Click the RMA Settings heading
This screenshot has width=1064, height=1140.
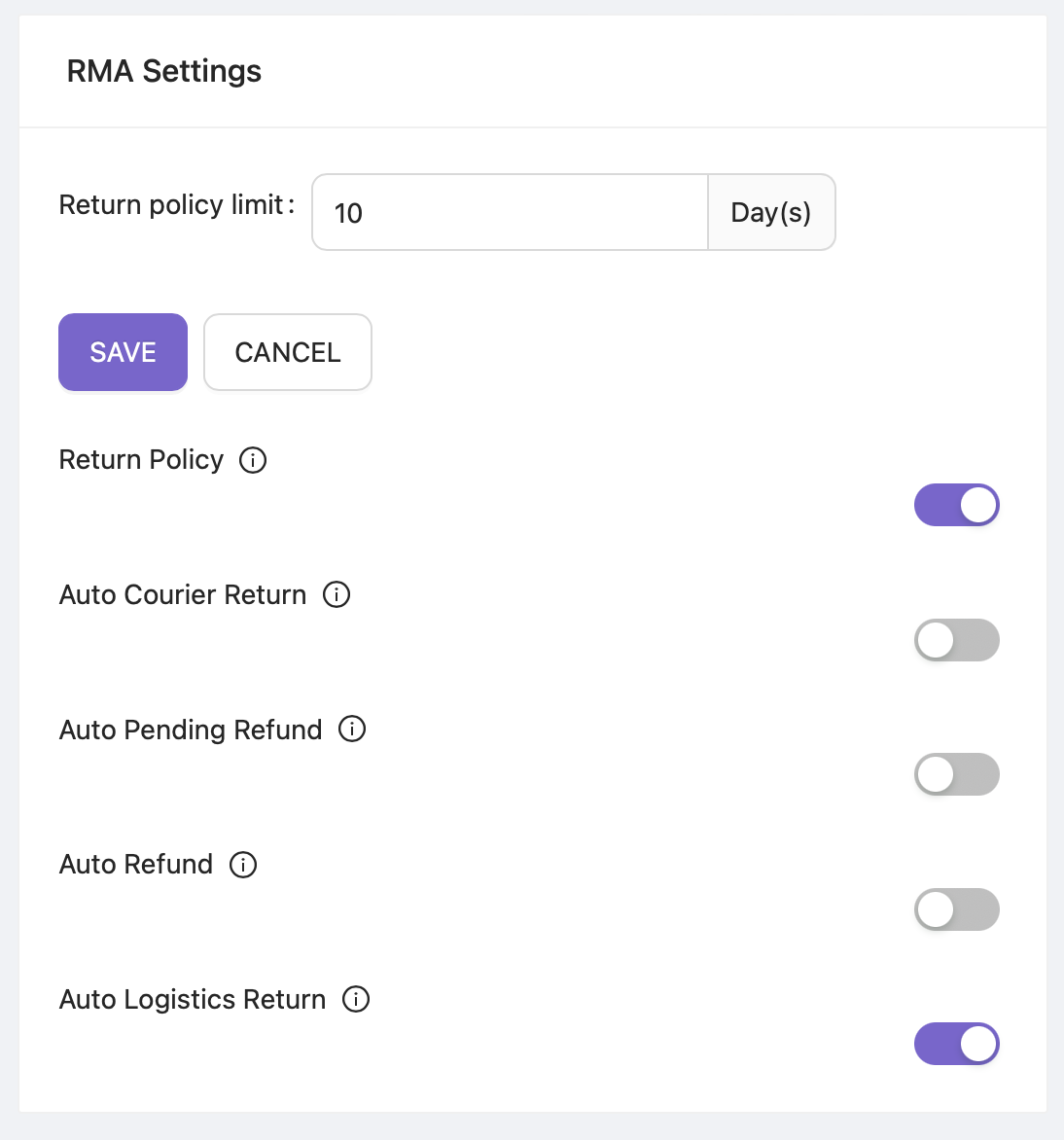pos(164,71)
